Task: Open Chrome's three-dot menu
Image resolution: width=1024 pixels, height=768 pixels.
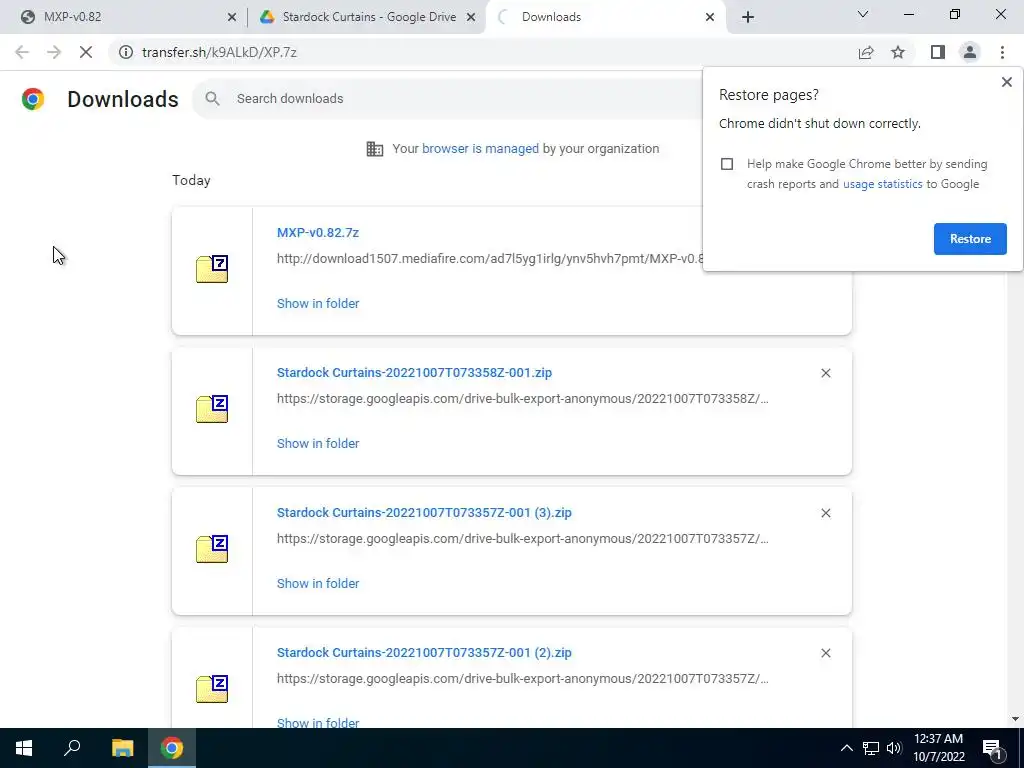Action: (1002, 52)
